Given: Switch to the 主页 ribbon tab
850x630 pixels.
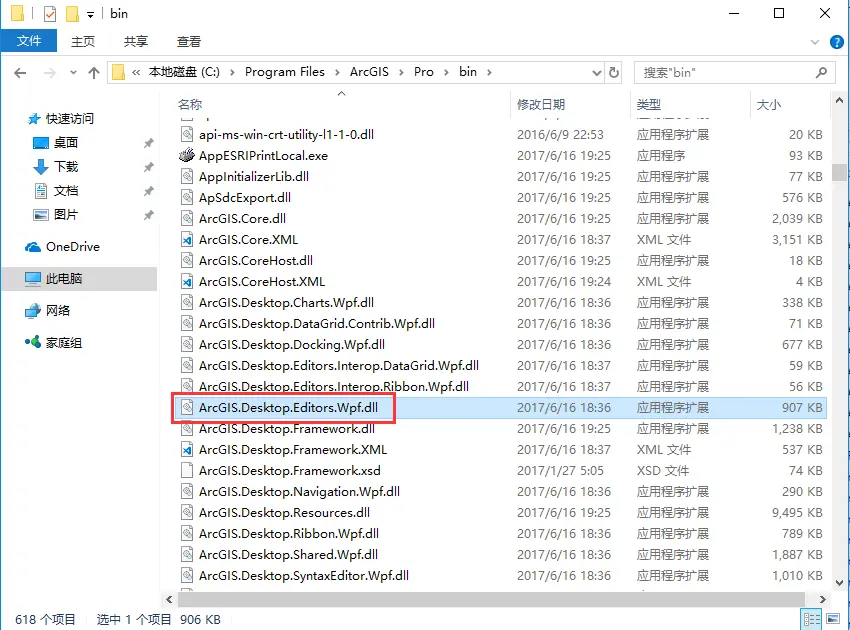Looking at the screenshot, I should tap(83, 41).
